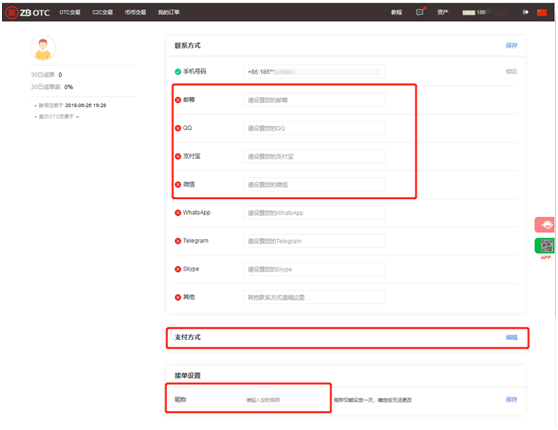
Task: Click Save link in contact header
Action: coord(511,45)
